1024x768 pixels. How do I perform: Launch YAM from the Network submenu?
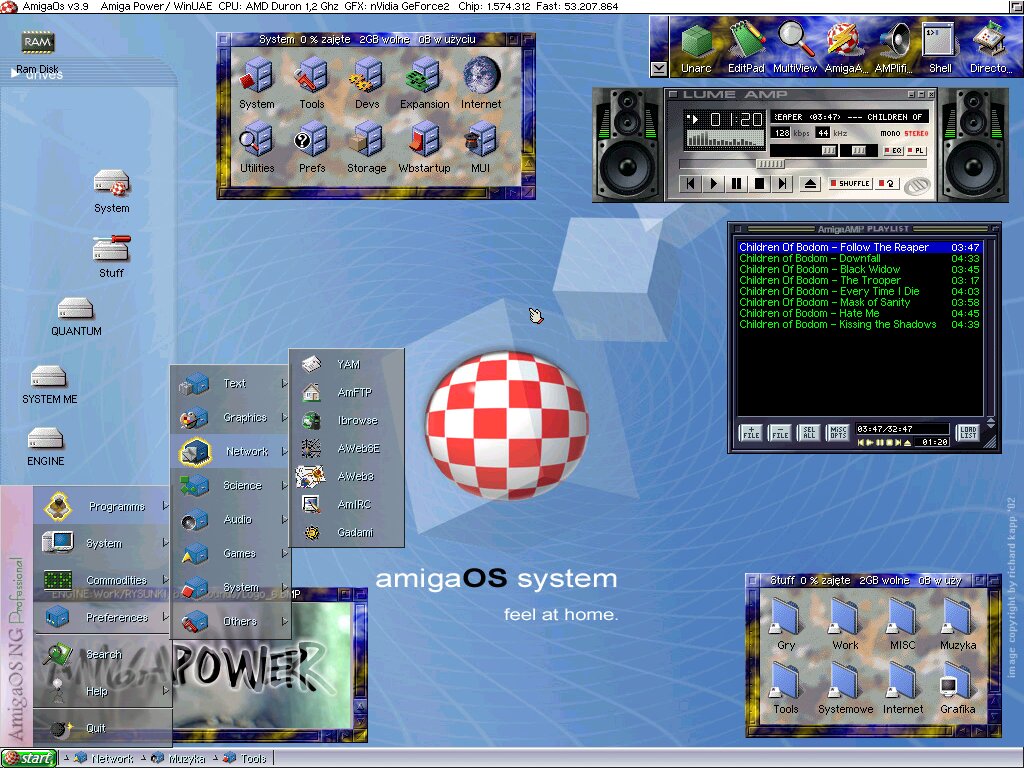(347, 364)
